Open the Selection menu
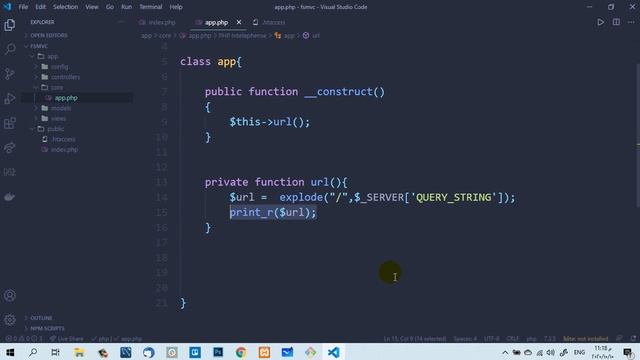The image size is (640, 360). pyautogui.click(x=65, y=7)
